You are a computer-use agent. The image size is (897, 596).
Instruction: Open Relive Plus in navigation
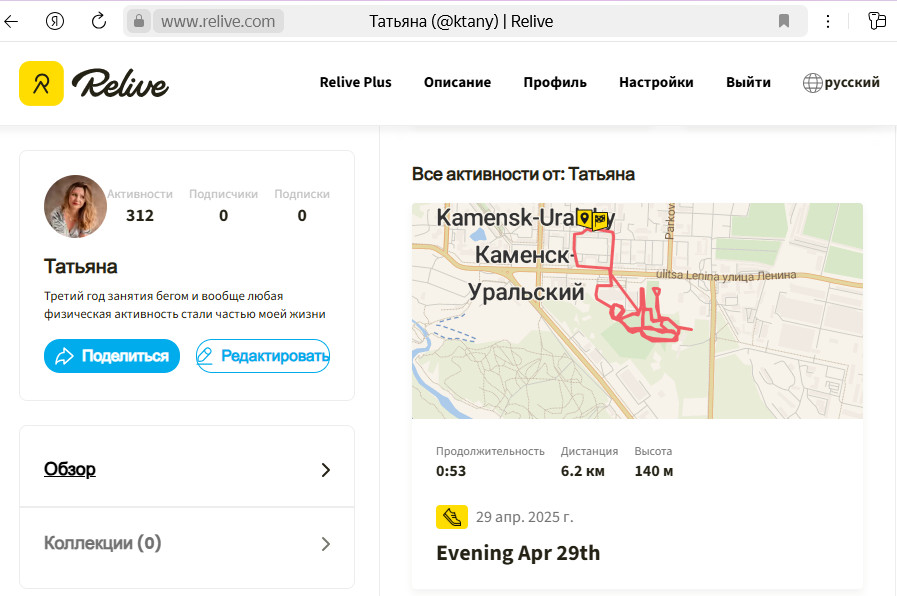tap(355, 82)
